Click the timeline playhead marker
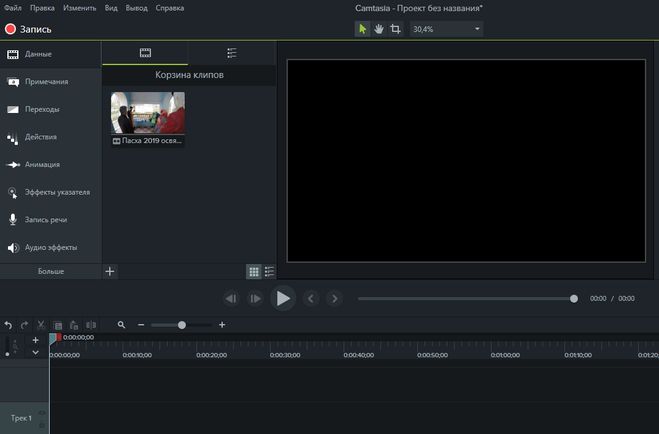 point(55,337)
